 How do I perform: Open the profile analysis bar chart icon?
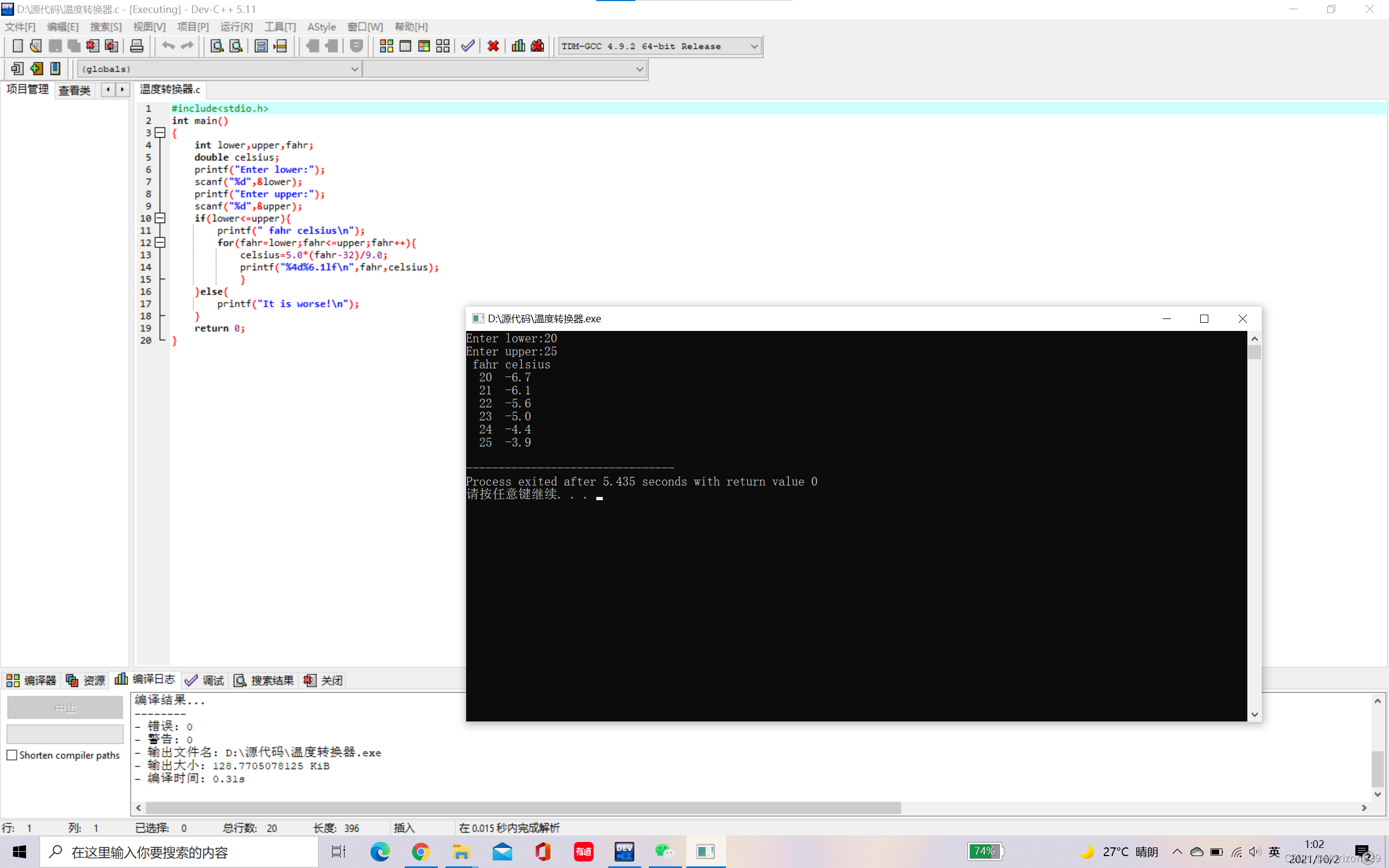point(518,46)
